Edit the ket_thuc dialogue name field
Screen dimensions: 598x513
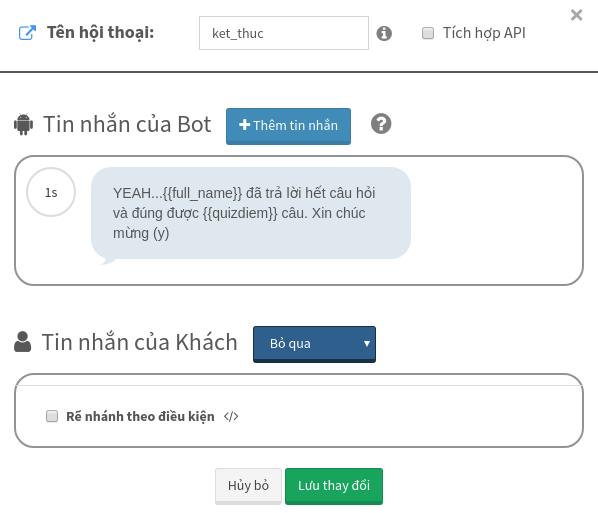[284, 33]
